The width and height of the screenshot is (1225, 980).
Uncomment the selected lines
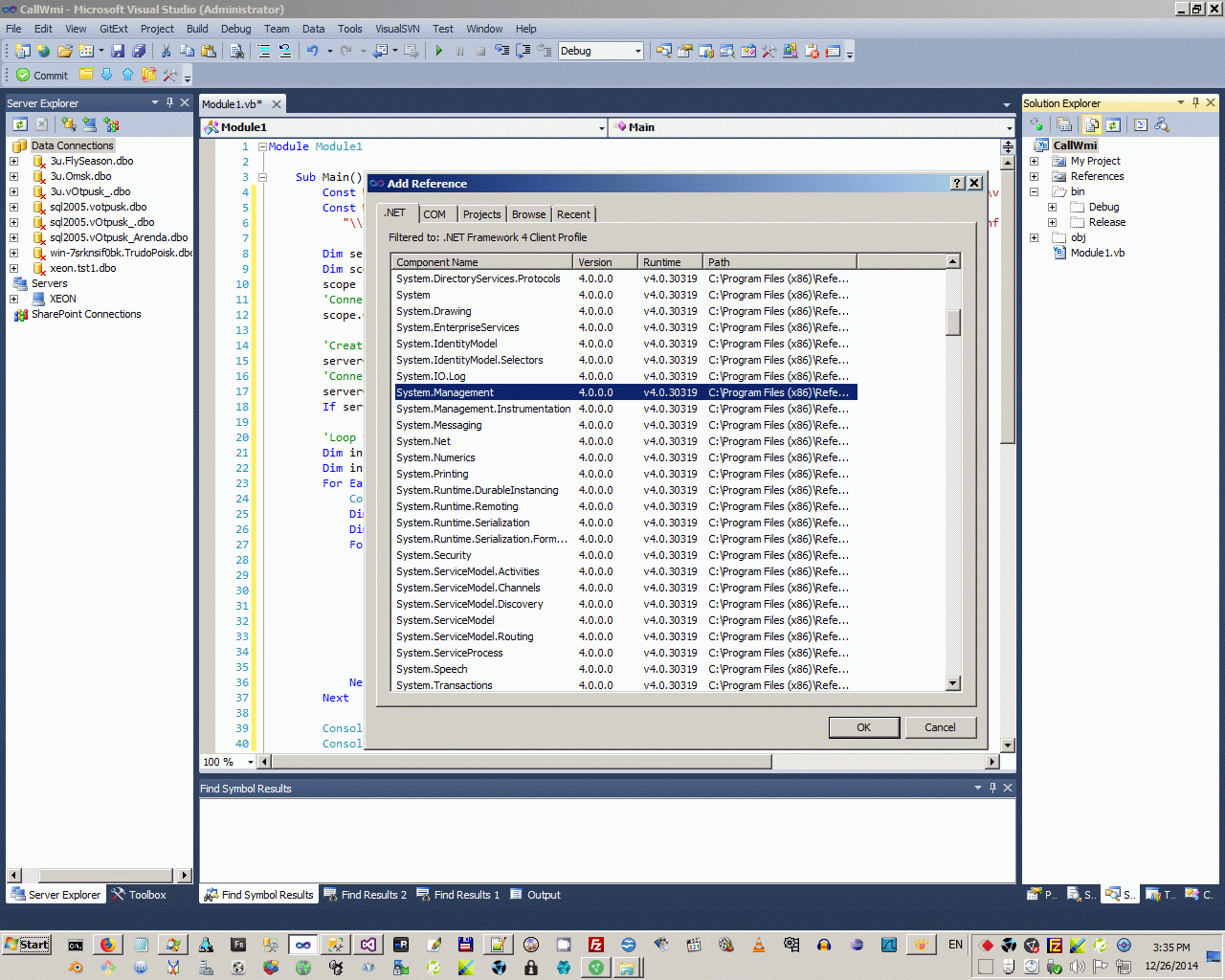coord(285,51)
